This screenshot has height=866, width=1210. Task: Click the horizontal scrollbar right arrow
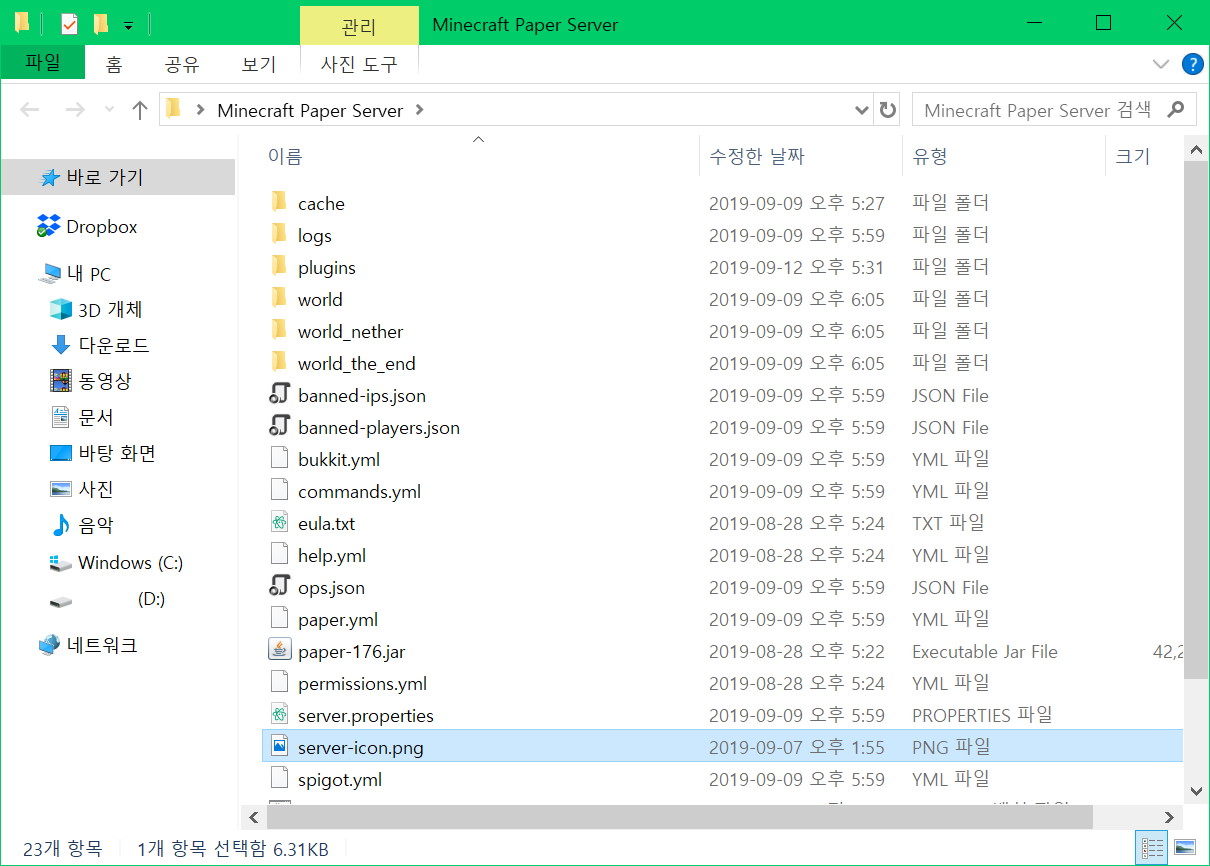(x=1170, y=817)
